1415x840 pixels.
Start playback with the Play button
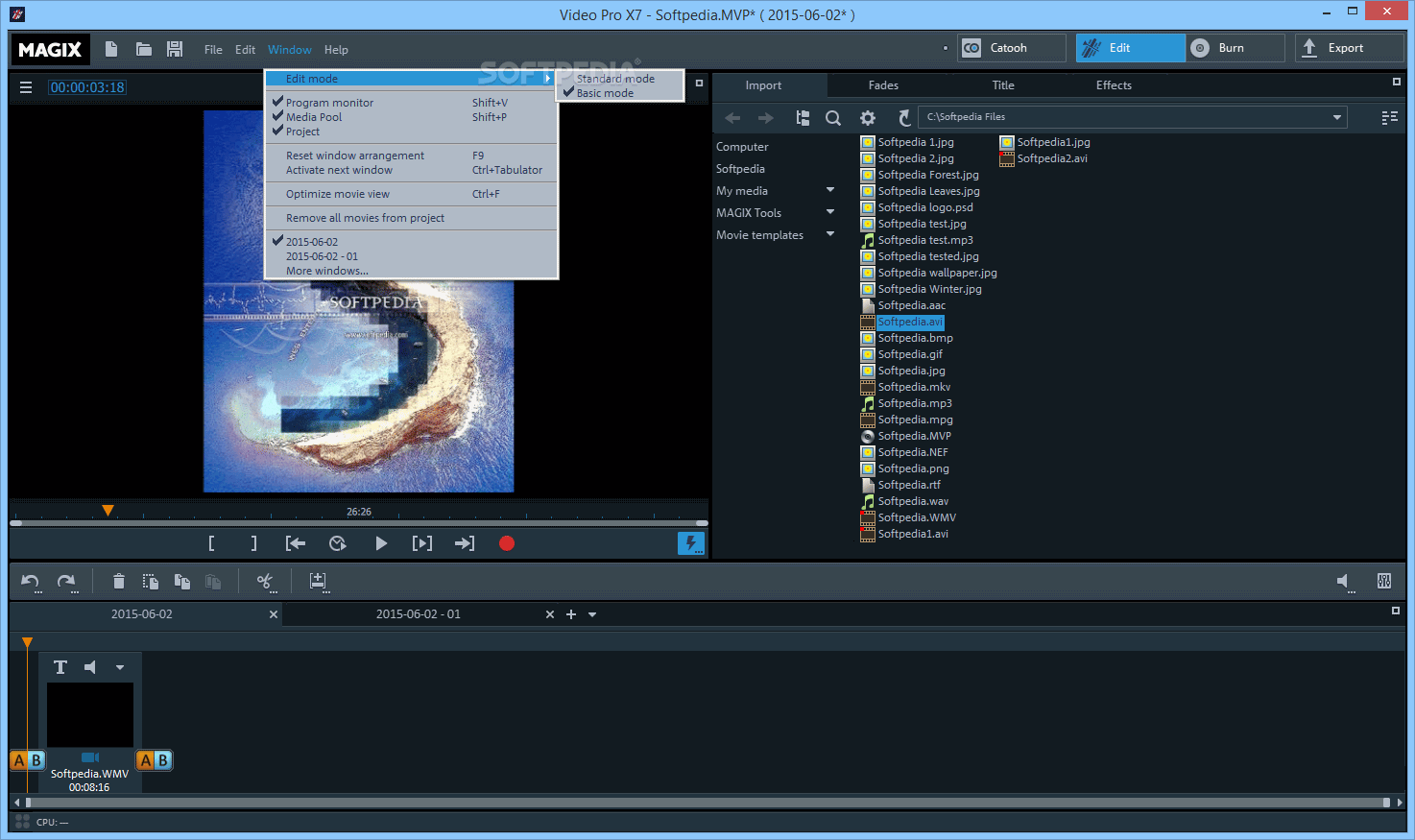coord(381,543)
